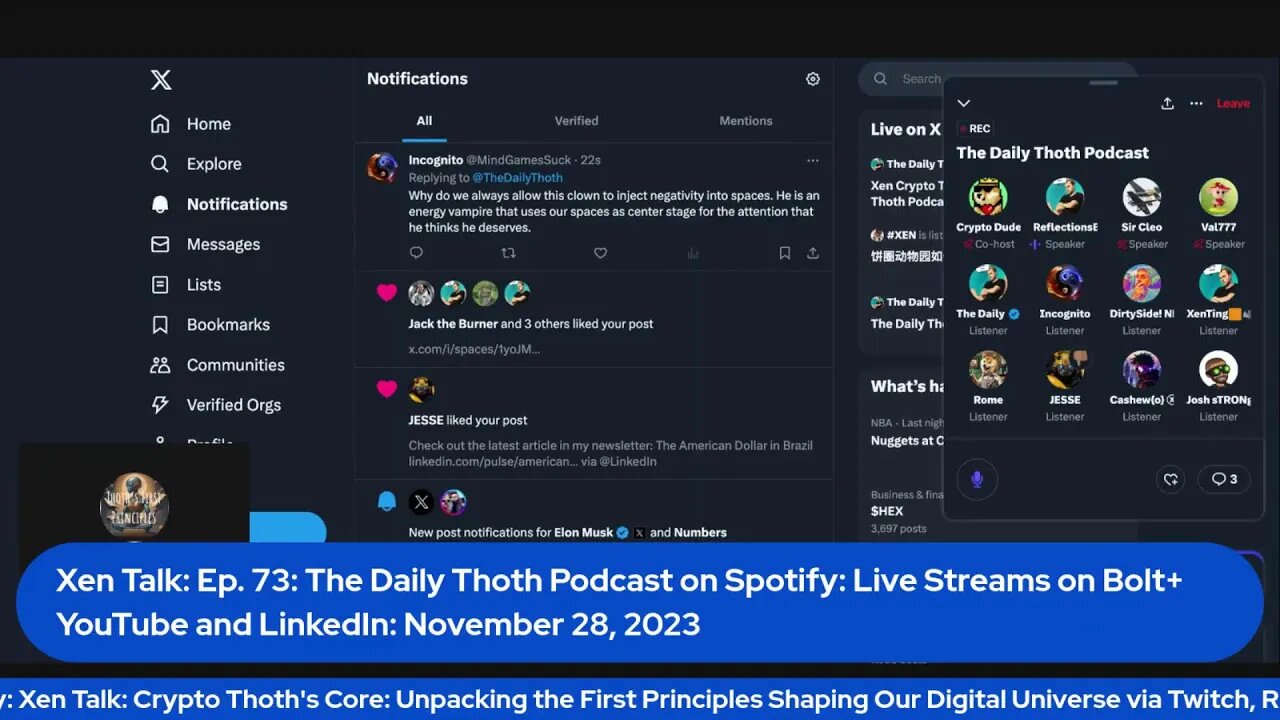Bookmark Incognito's post
The image size is (1280, 720).
tap(785, 253)
